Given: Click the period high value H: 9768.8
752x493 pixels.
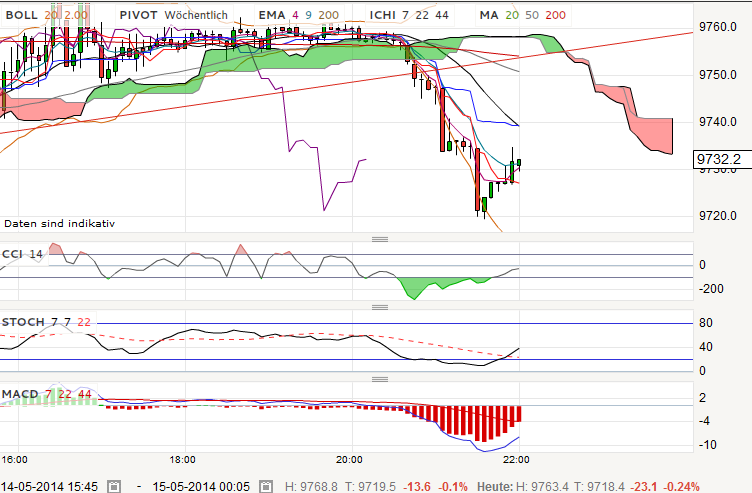Looking at the screenshot, I should click(310, 487).
